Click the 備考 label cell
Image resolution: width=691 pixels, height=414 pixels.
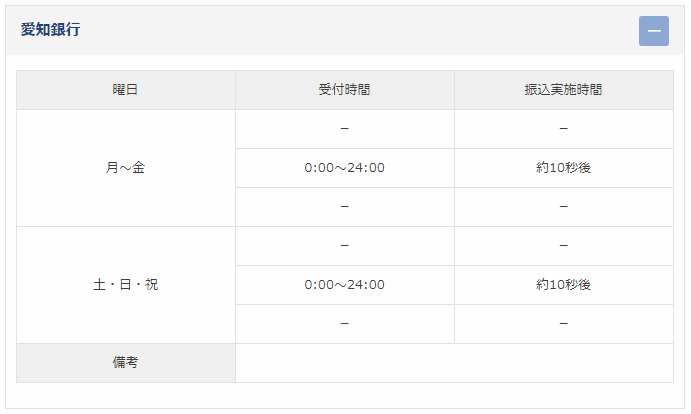point(126,363)
